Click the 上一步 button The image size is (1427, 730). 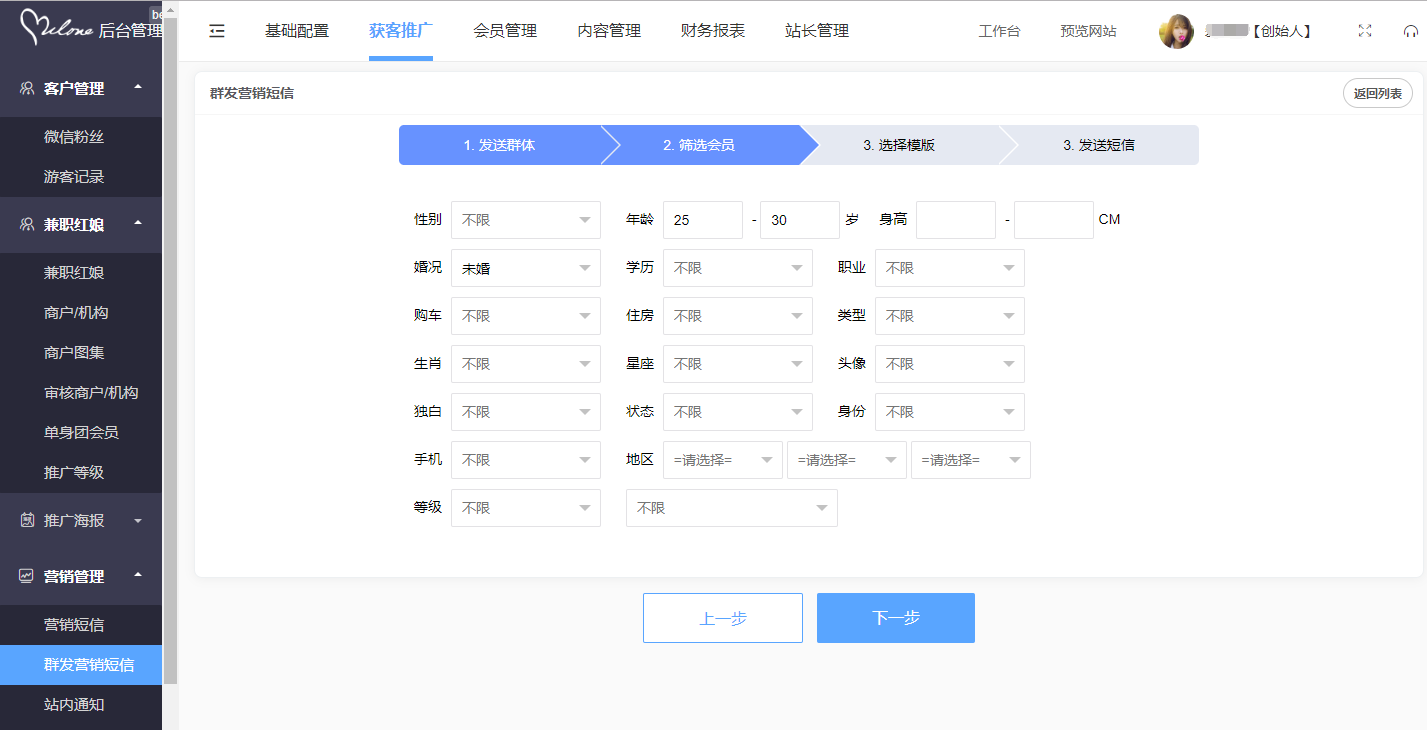pos(723,618)
